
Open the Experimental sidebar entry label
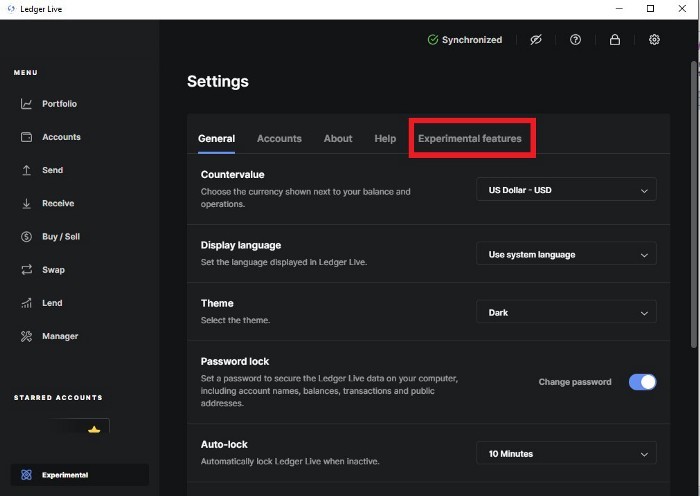coord(65,475)
